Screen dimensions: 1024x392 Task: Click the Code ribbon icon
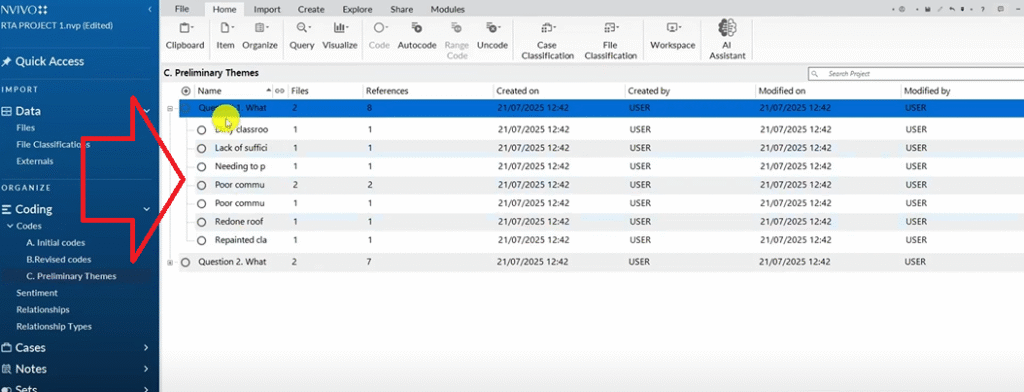pos(379,36)
